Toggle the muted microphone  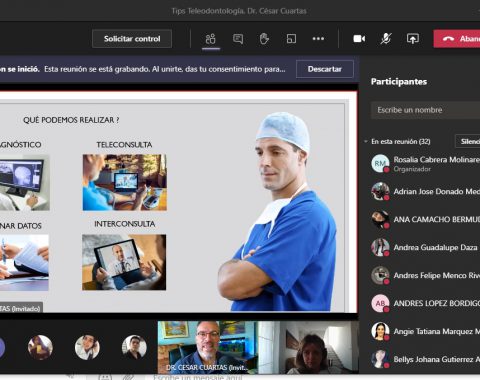pos(386,39)
